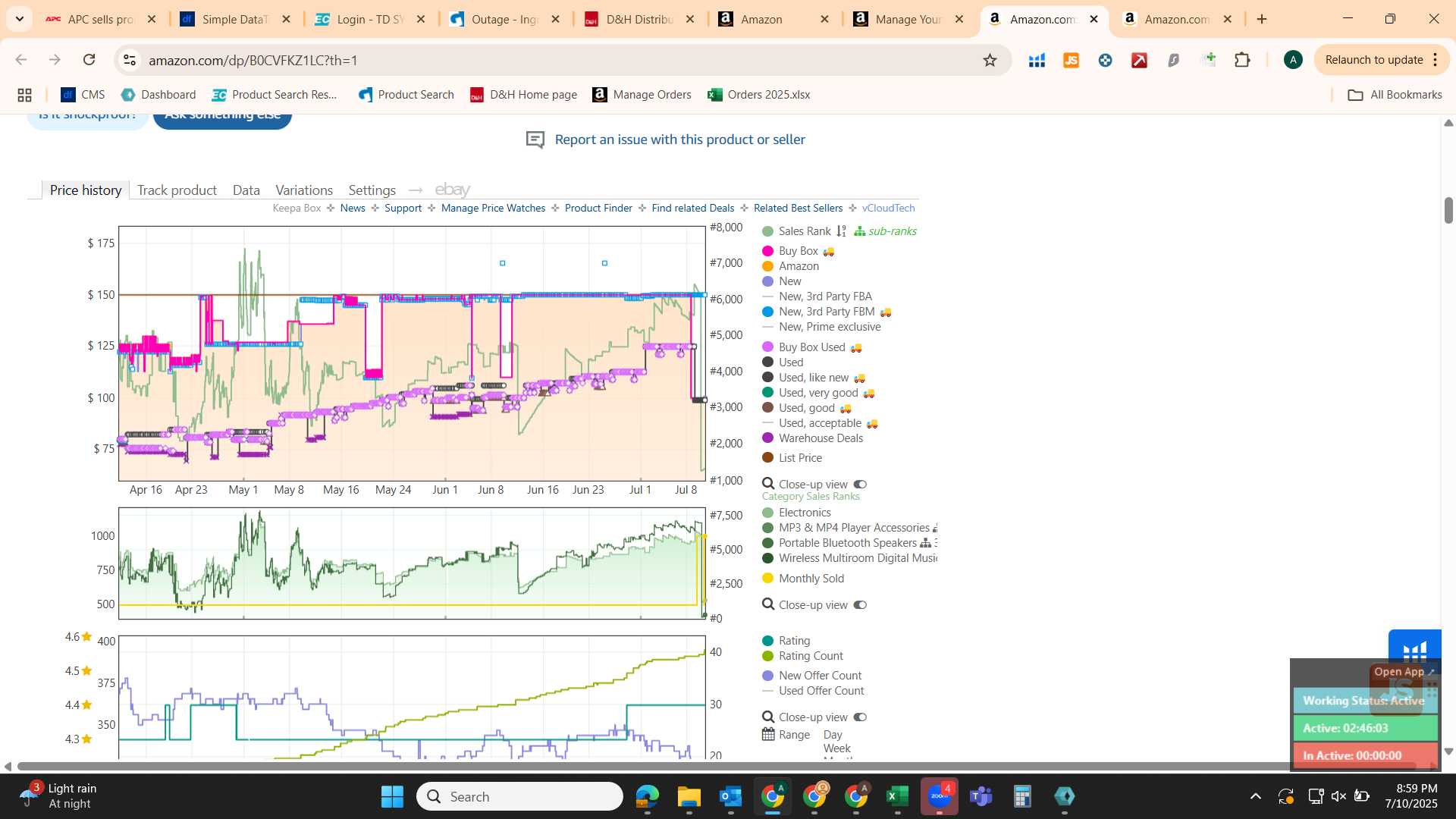The image size is (1456, 819).
Task: Show hidden system tray icons
Action: (1256, 796)
